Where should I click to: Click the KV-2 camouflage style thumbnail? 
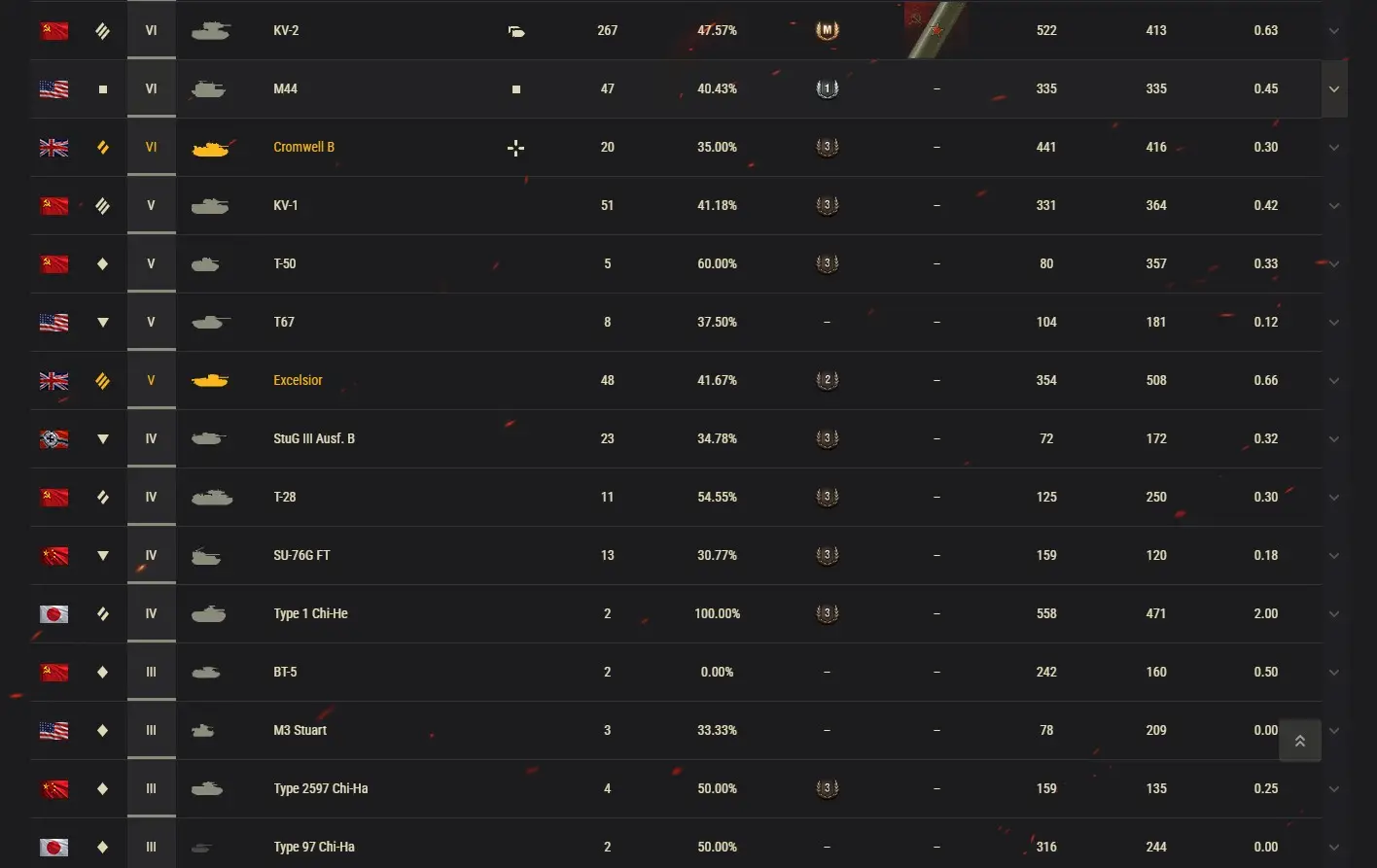click(936, 30)
